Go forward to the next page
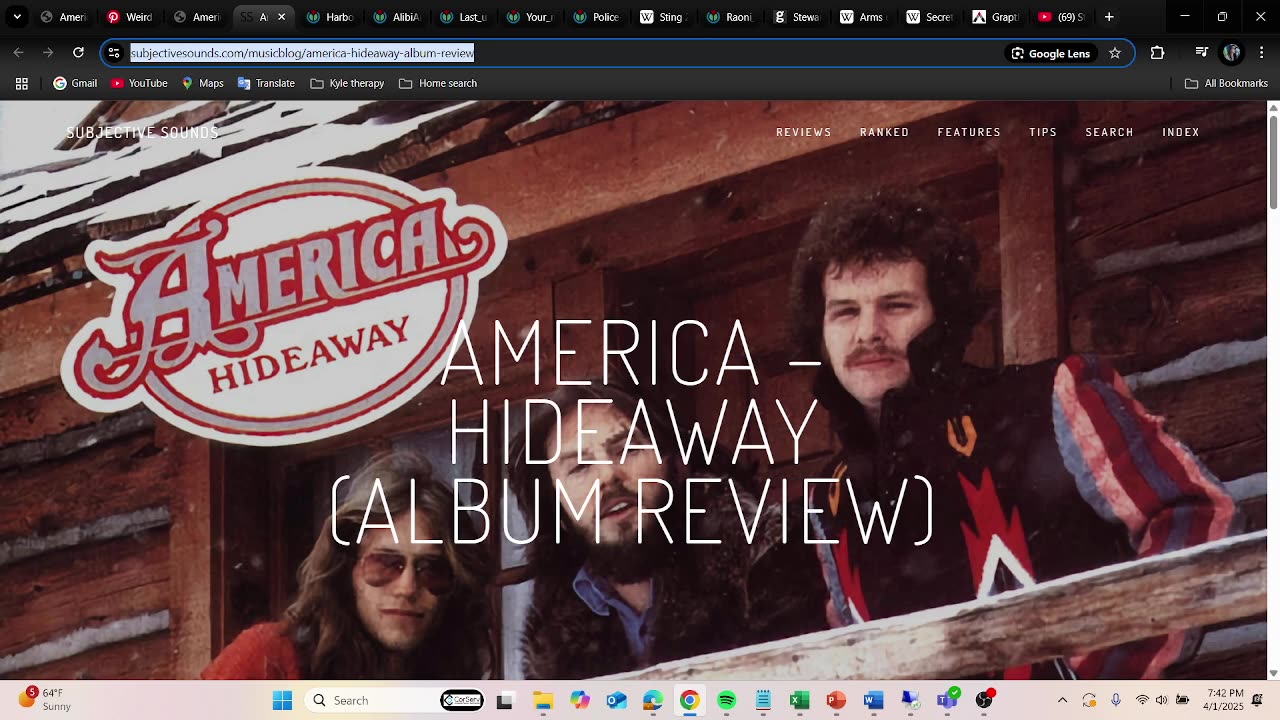The height and width of the screenshot is (720, 1280). (x=48, y=53)
